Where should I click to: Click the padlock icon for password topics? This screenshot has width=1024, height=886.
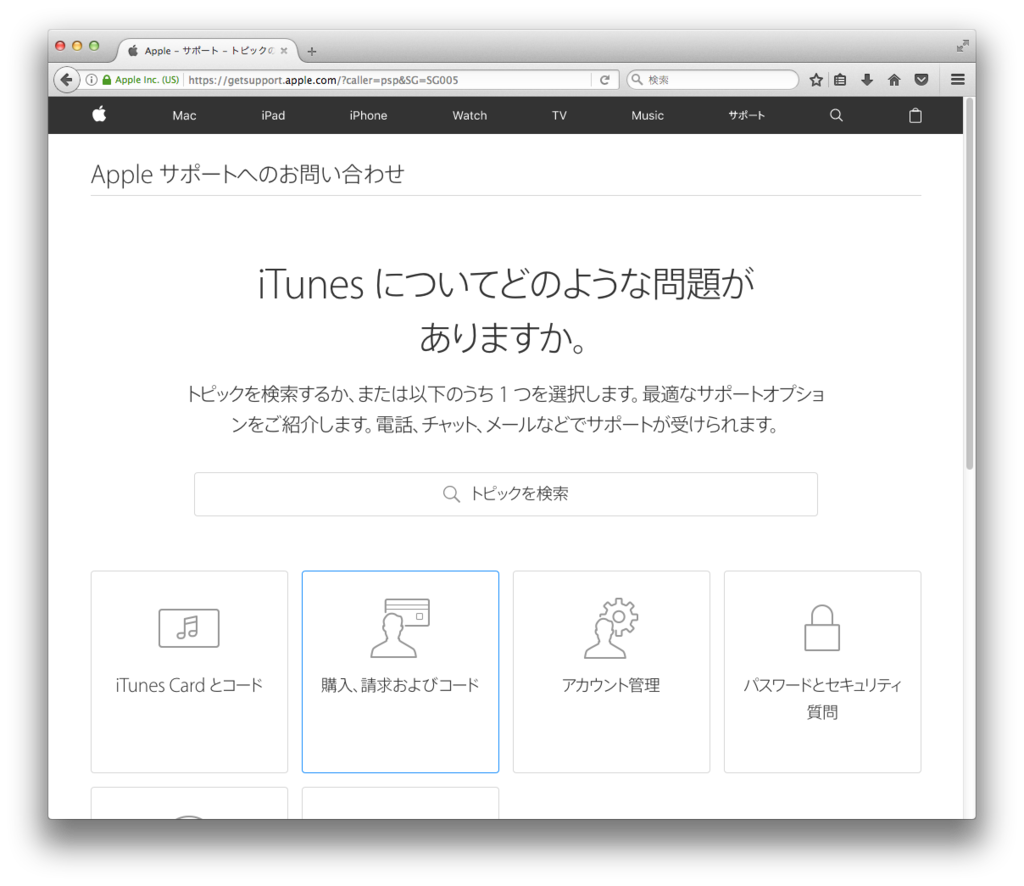tap(822, 627)
